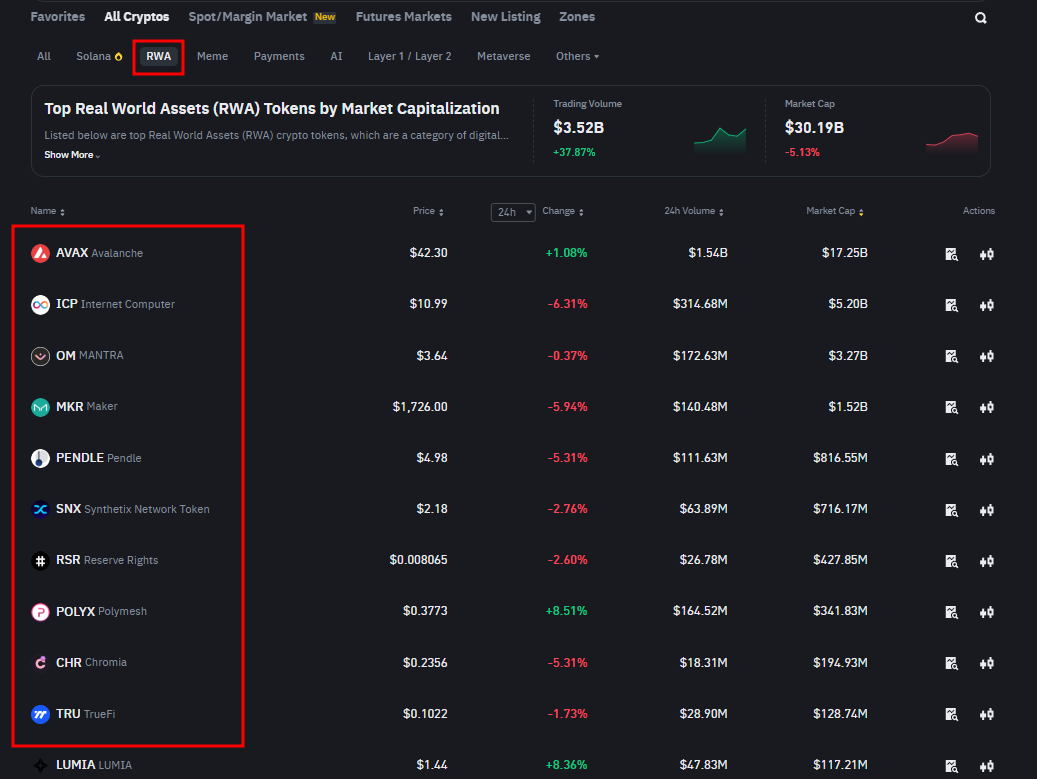Click the Trading Volume sparkline chart
Image resolution: width=1037 pixels, height=779 pixels.
pos(720,140)
